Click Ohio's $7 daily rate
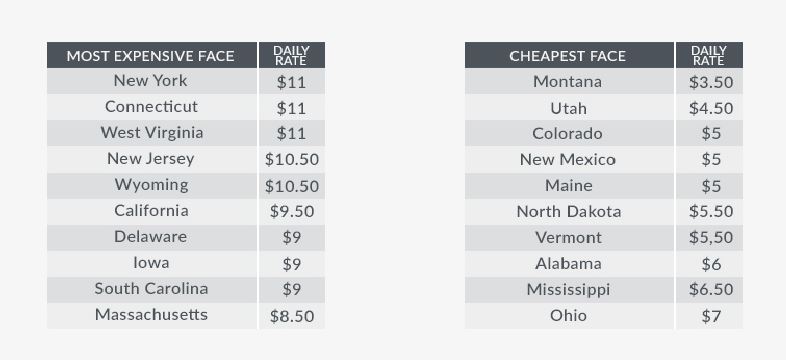786x360 pixels. [x=710, y=316]
